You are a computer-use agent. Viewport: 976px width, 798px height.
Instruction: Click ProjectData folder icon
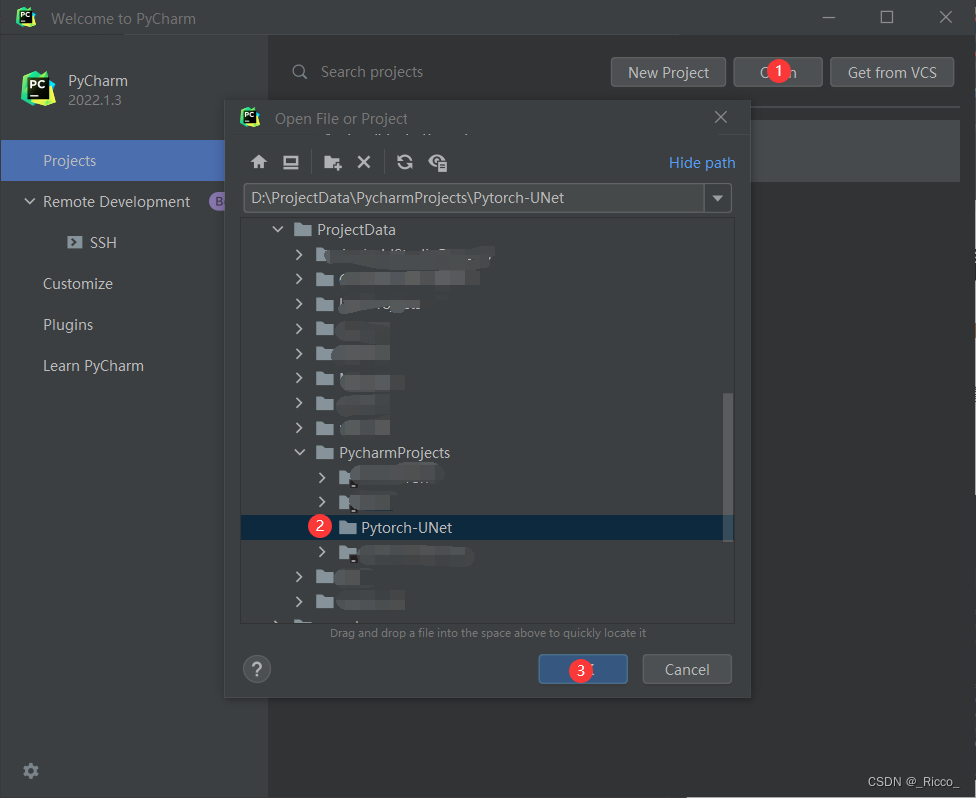[303, 230]
